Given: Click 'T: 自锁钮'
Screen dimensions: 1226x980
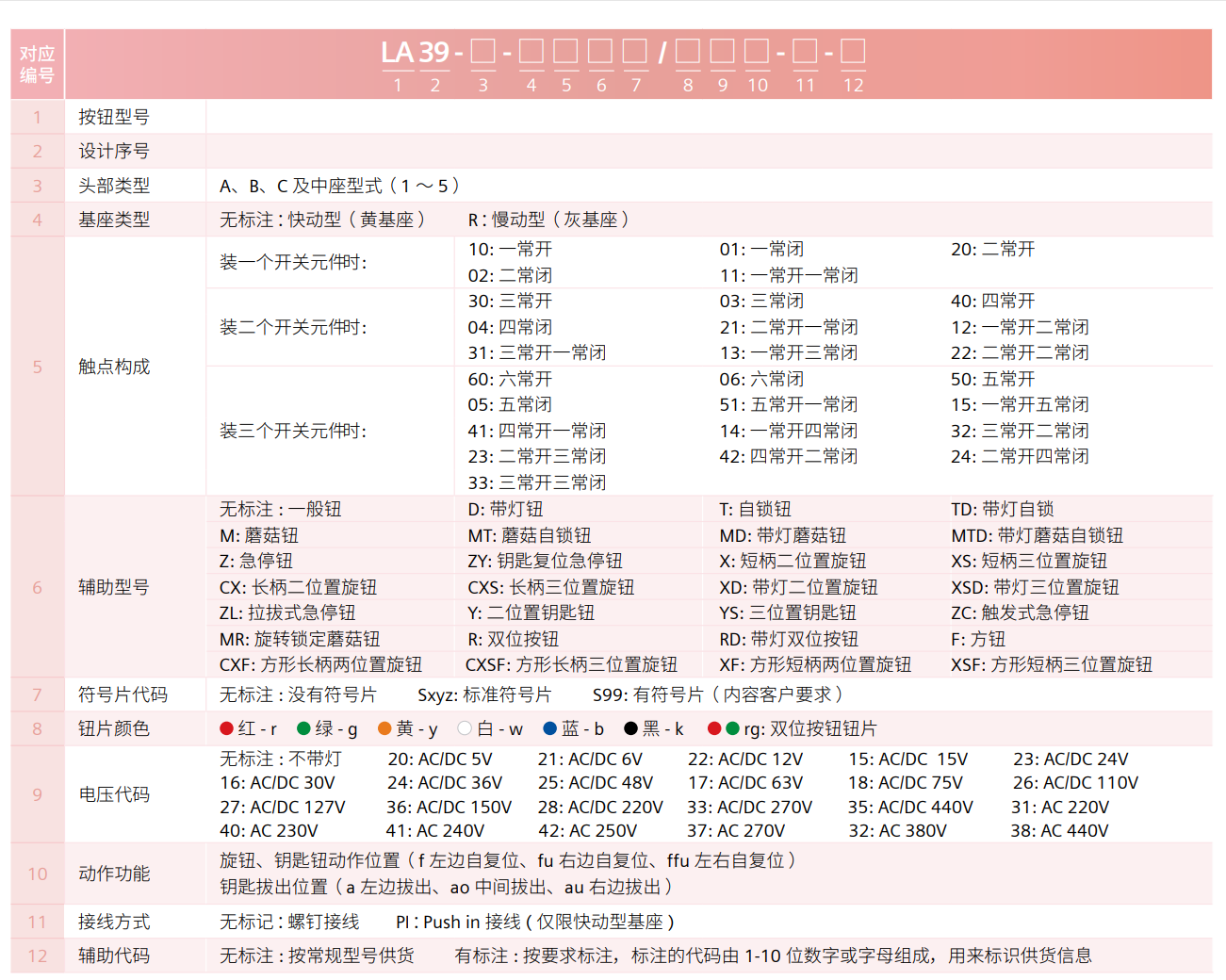Looking at the screenshot, I should tap(755, 509).
